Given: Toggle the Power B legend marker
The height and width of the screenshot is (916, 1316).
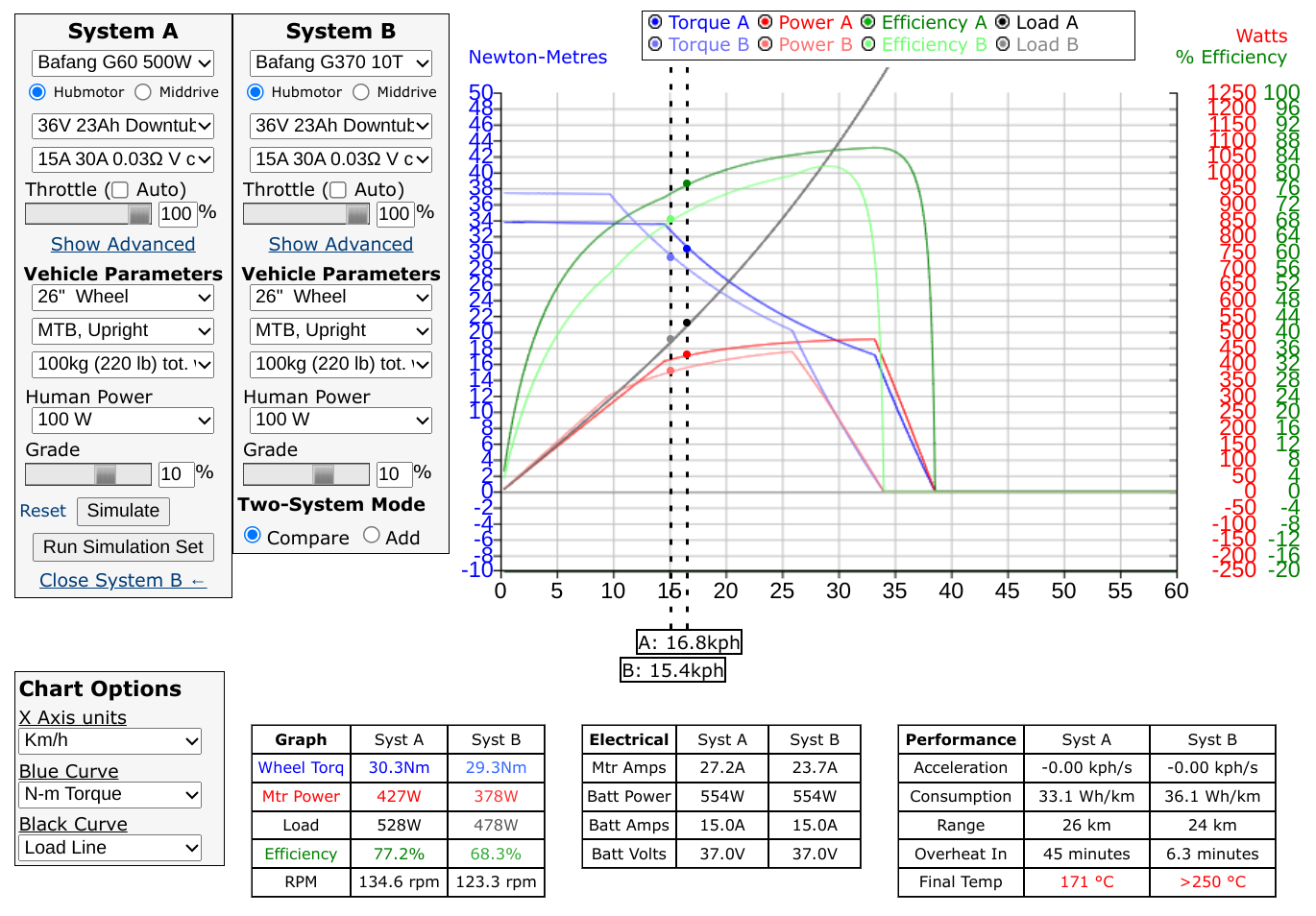Looking at the screenshot, I should tap(766, 44).
